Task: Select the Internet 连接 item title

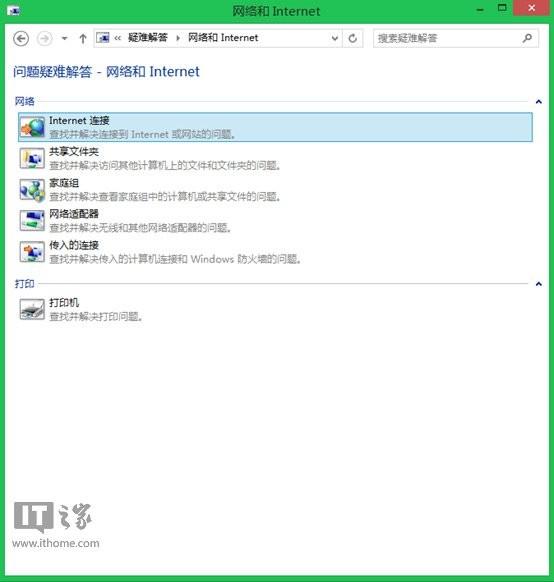Action: tap(79, 121)
